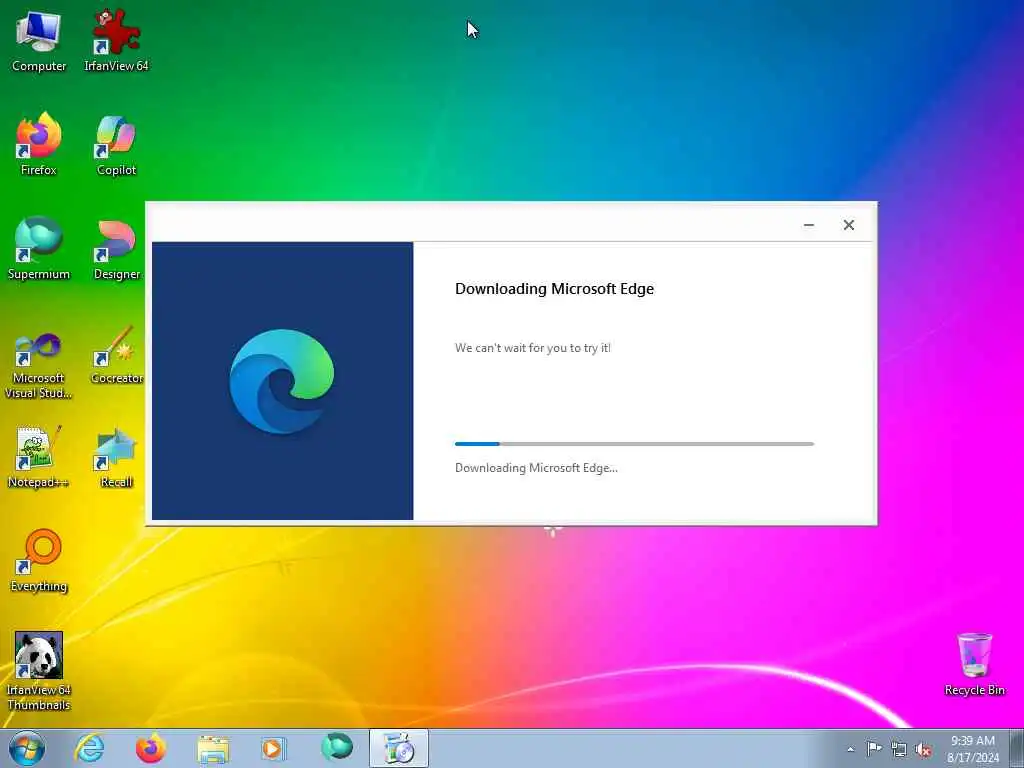Select Microsoft Visual Studio desktop shortcut
Viewport: 1024px width, 768px height.
pyautogui.click(x=39, y=366)
